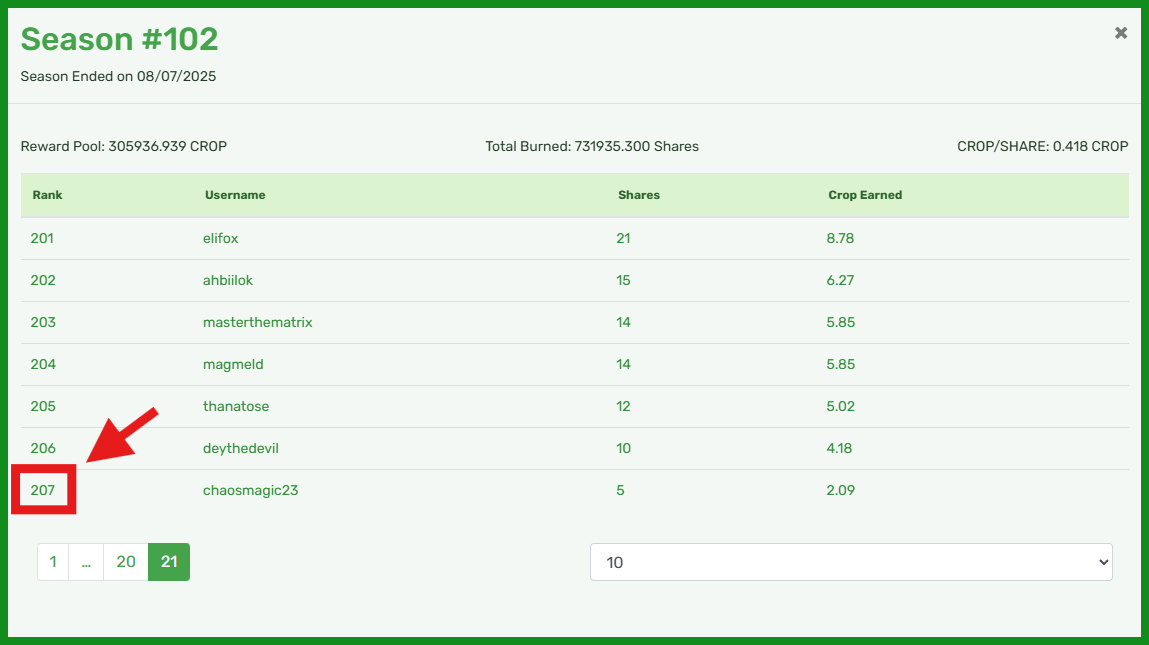The image size is (1149, 645).
Task: Click the Crop Earned column header
Action: (x=865, y=195)
